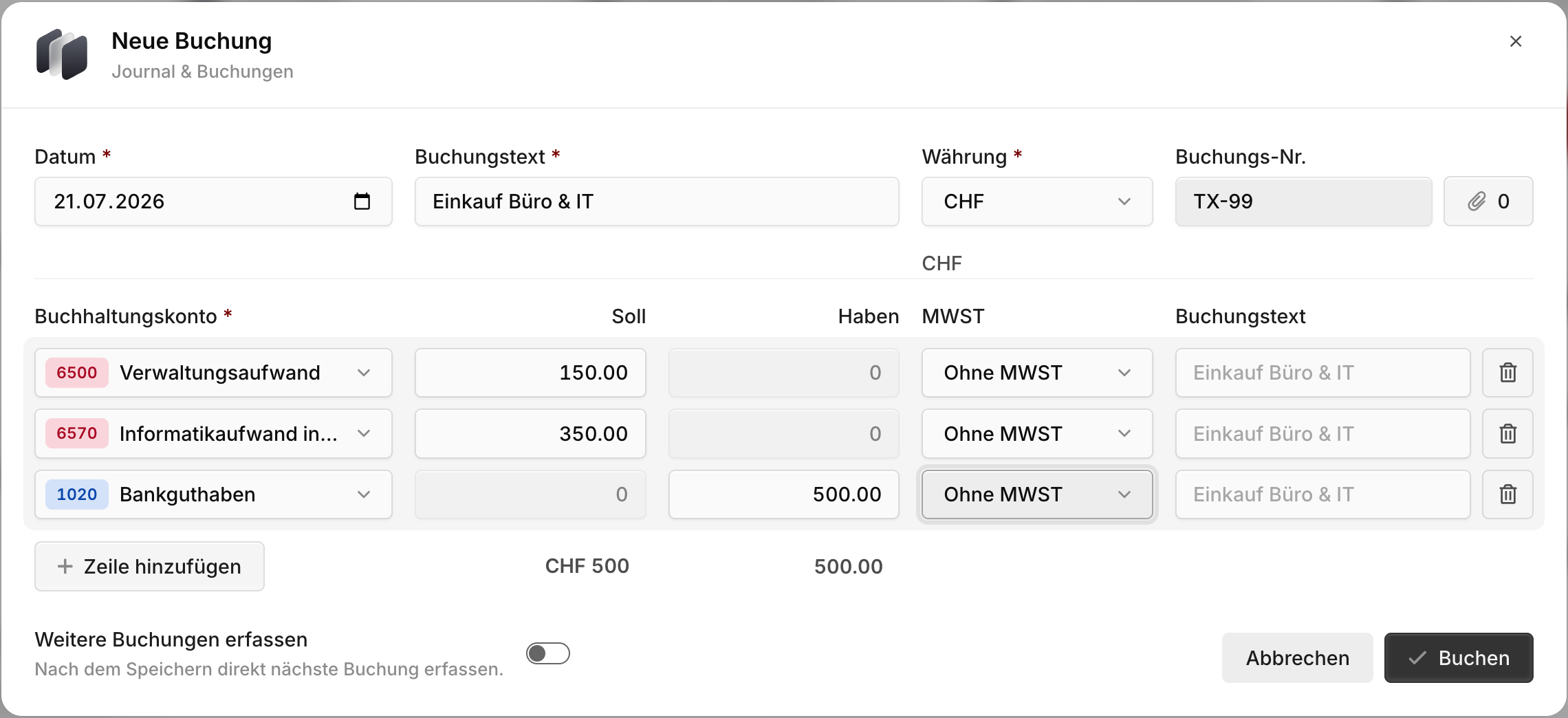Toggle Weitere Buchungen erfassen switch
The width and height of the screenshot is (1568, 718).
[548, 653]
